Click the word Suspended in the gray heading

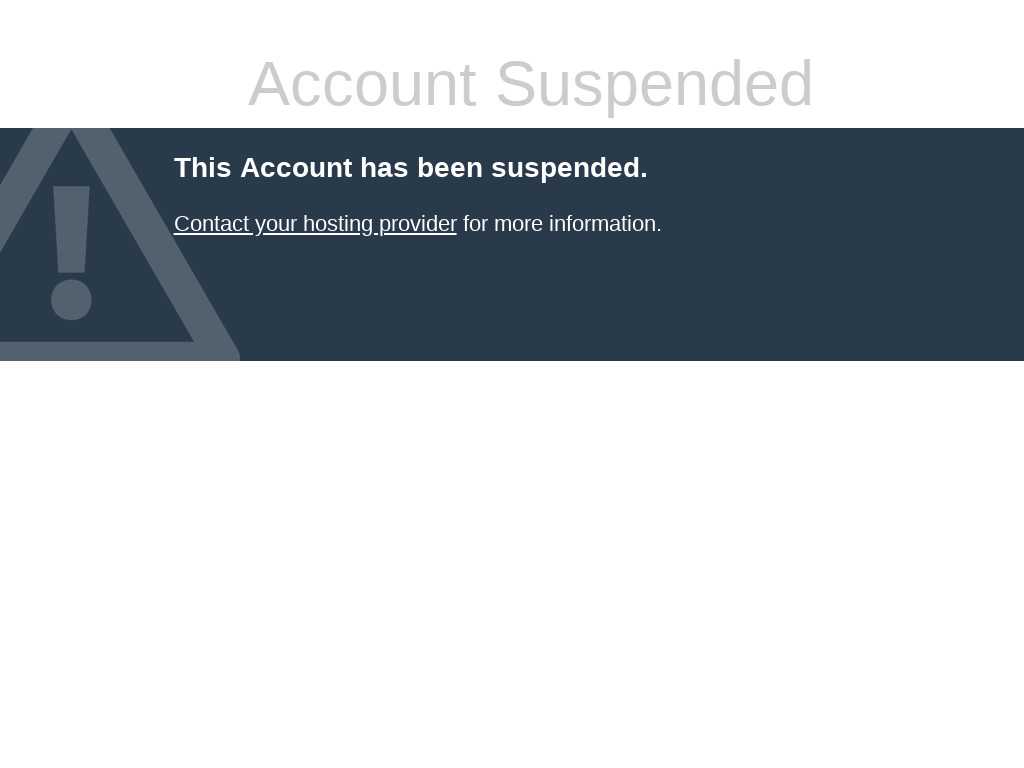pos(654,84)
